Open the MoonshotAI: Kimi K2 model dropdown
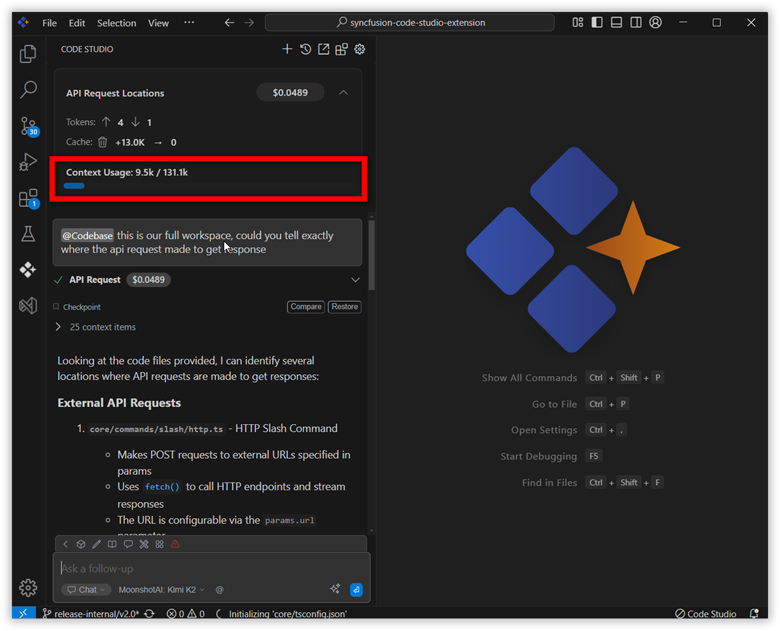The width and height of the screenshot is (780, 631). [x=161, y=590]
